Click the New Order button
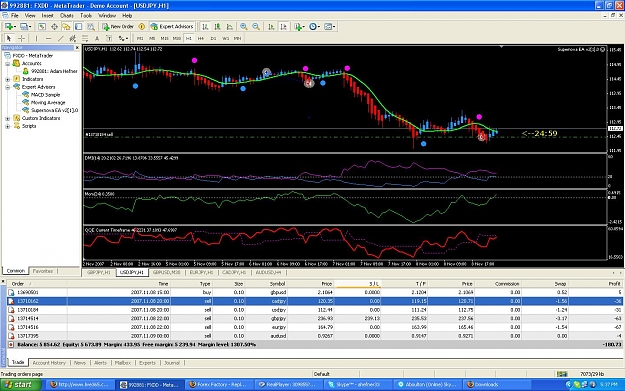The height and width of the screenshot is (391, 625). (118, 26)
